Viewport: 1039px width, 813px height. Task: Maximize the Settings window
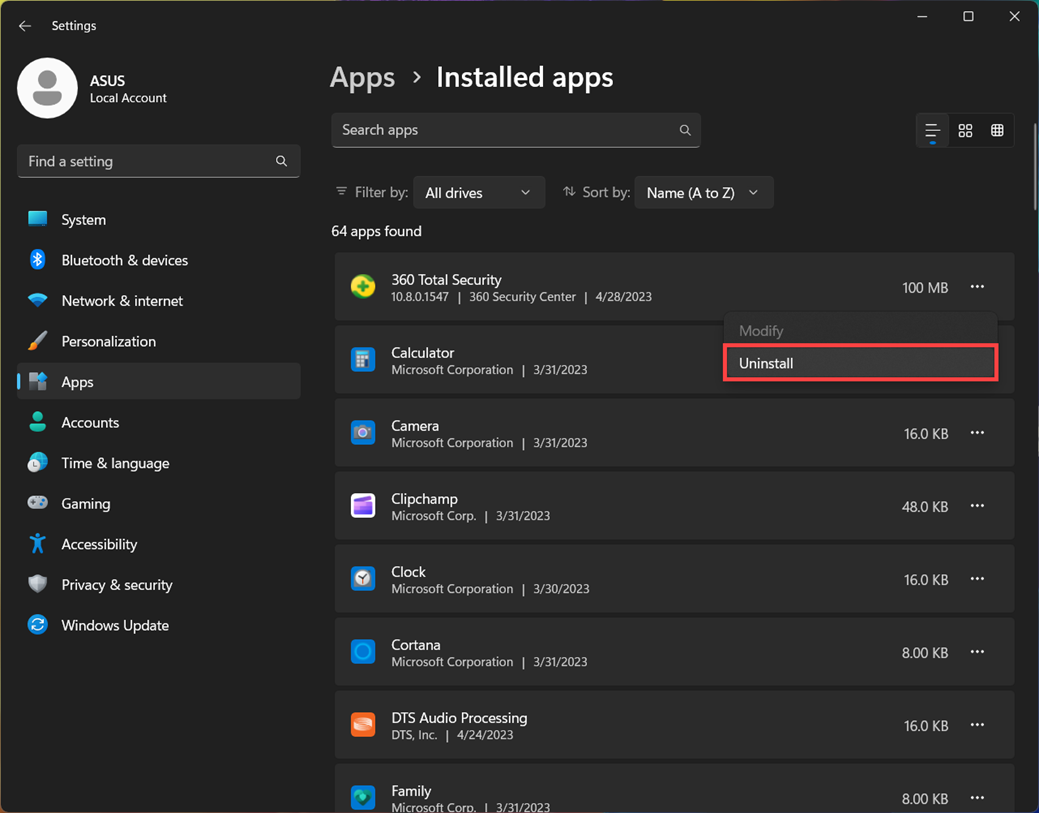(x=968, y=17)
